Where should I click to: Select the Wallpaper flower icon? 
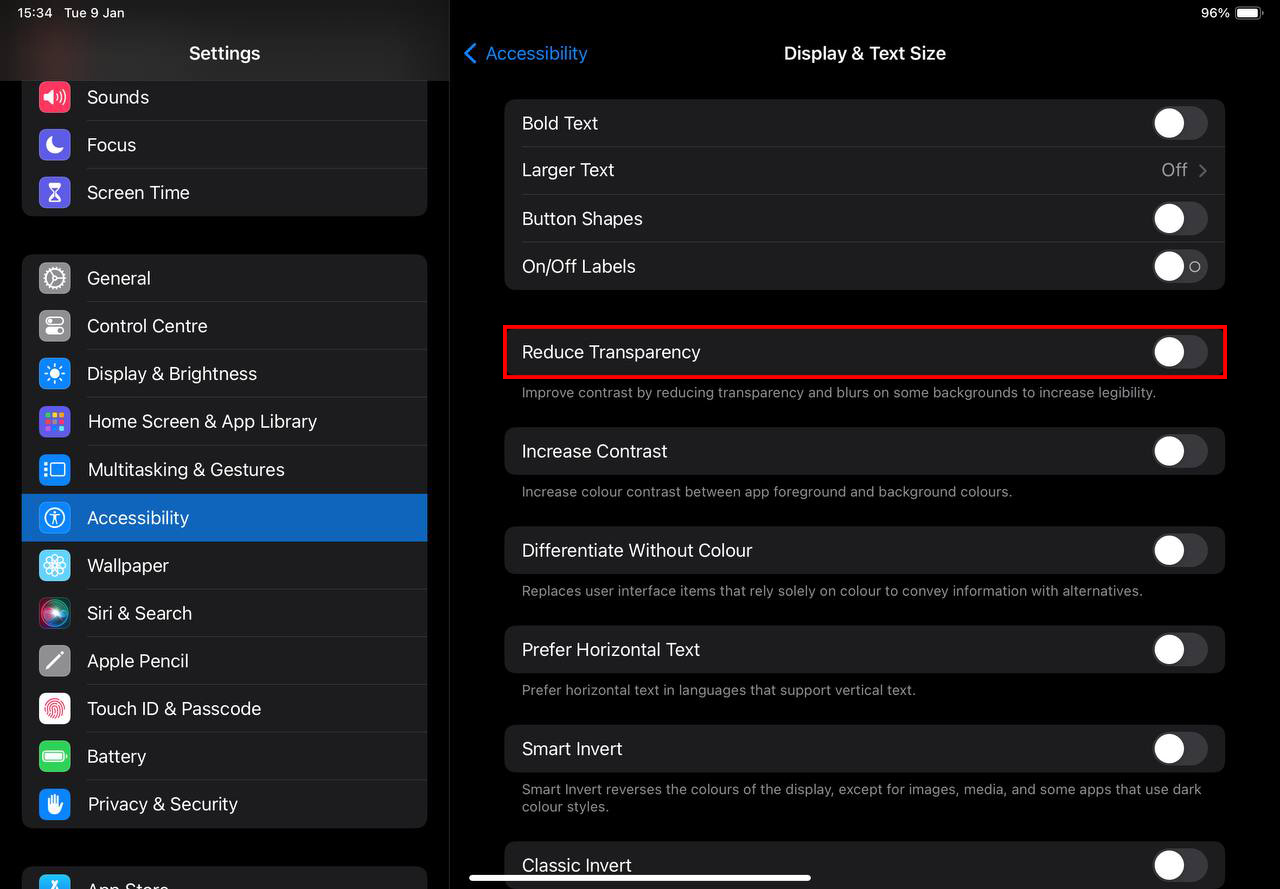[55, 565]
